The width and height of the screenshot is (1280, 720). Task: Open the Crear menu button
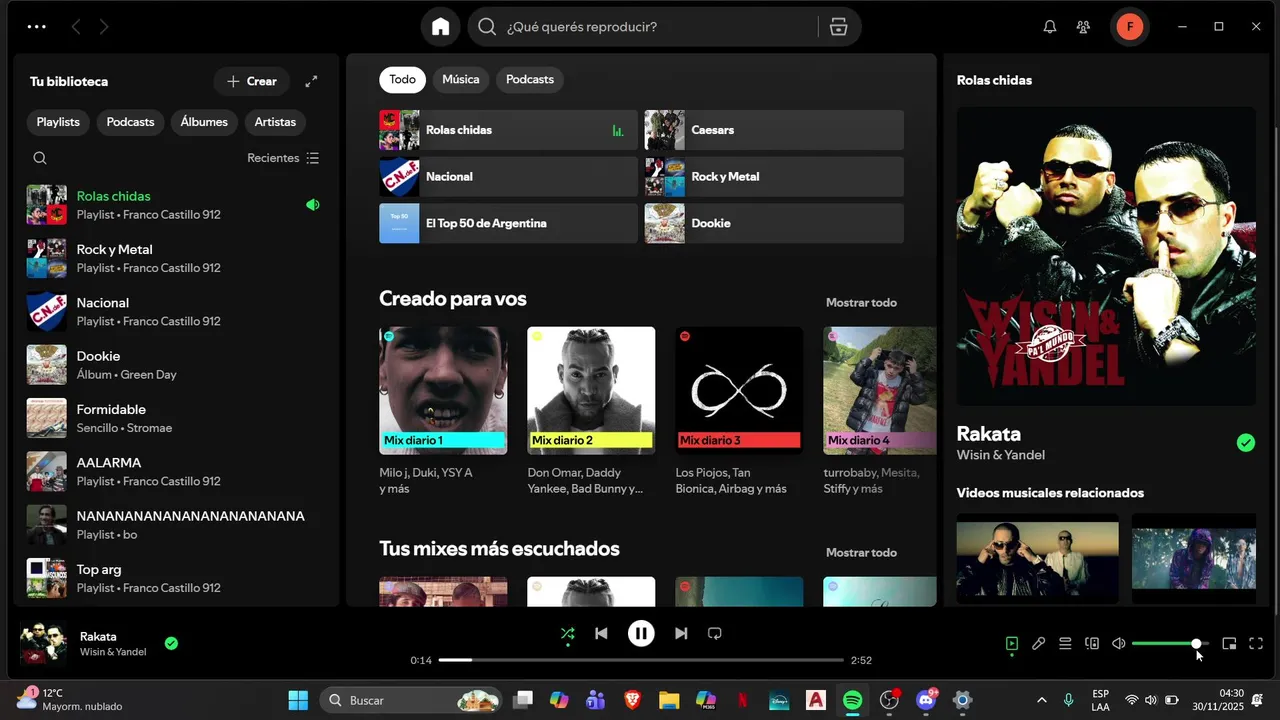(x=251, y=81)
